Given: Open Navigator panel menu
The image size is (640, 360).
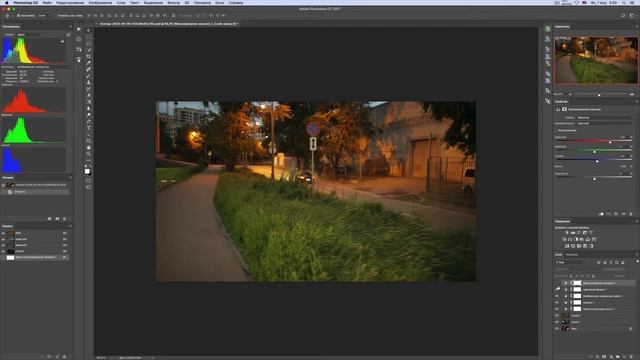Looking at the screenshot, I should [636, 27].
